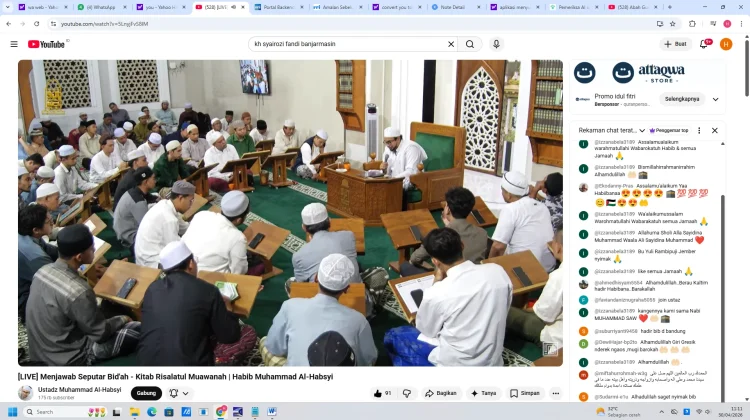Screen dimensions: 750x420
Task: Click the attaqwa store ad banner
Action: click(x=647, y=73)
